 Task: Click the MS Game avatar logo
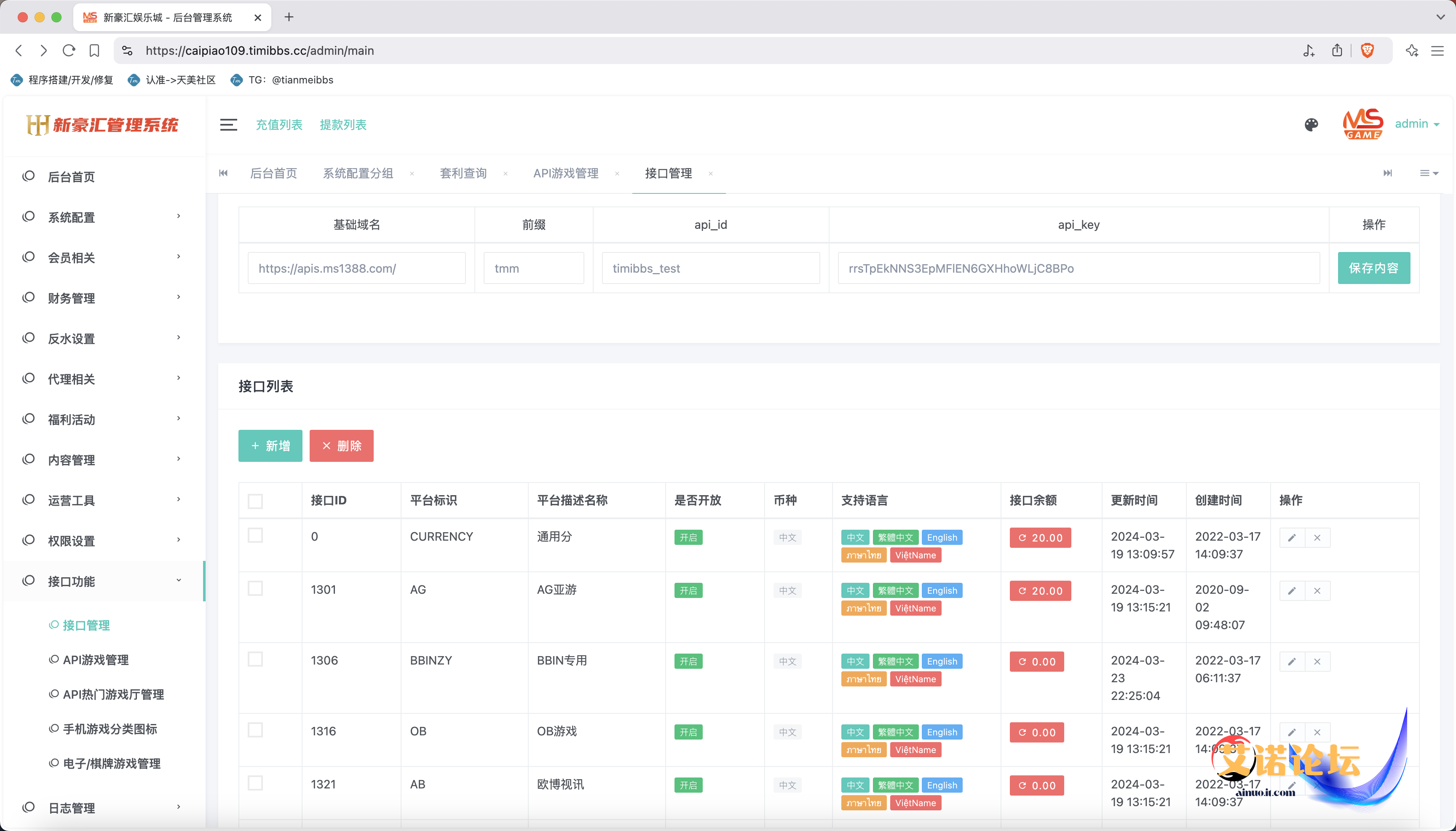tap(1362, 124)
